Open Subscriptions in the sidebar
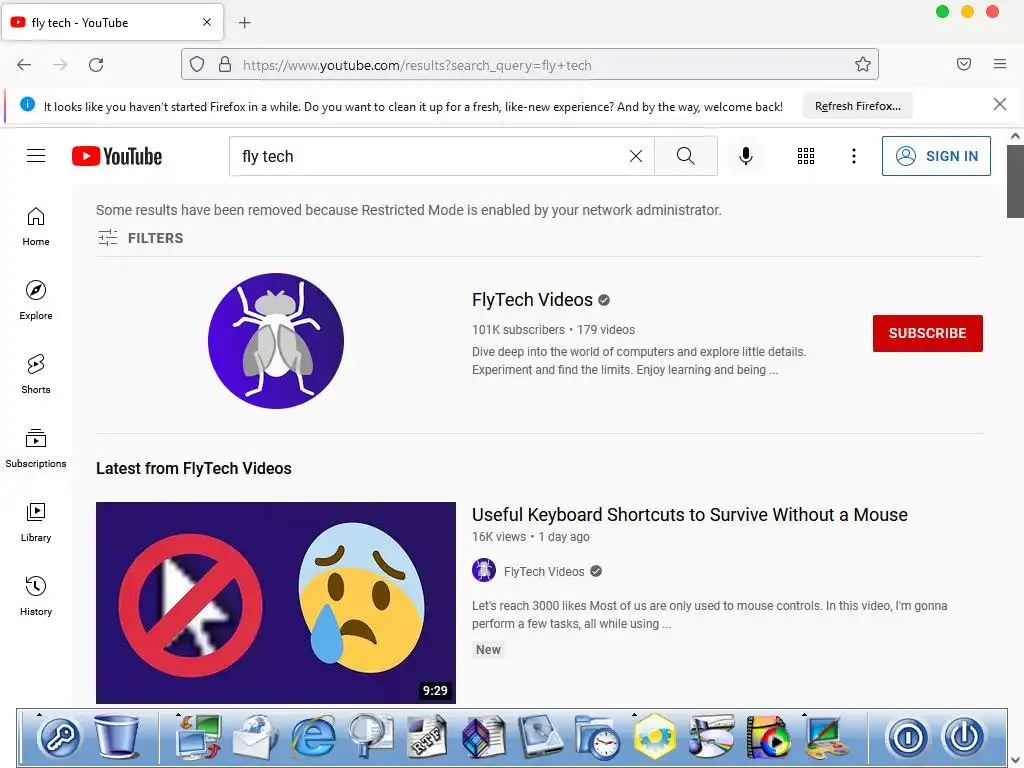The image size is (1024, 768). tap(36, 448)
